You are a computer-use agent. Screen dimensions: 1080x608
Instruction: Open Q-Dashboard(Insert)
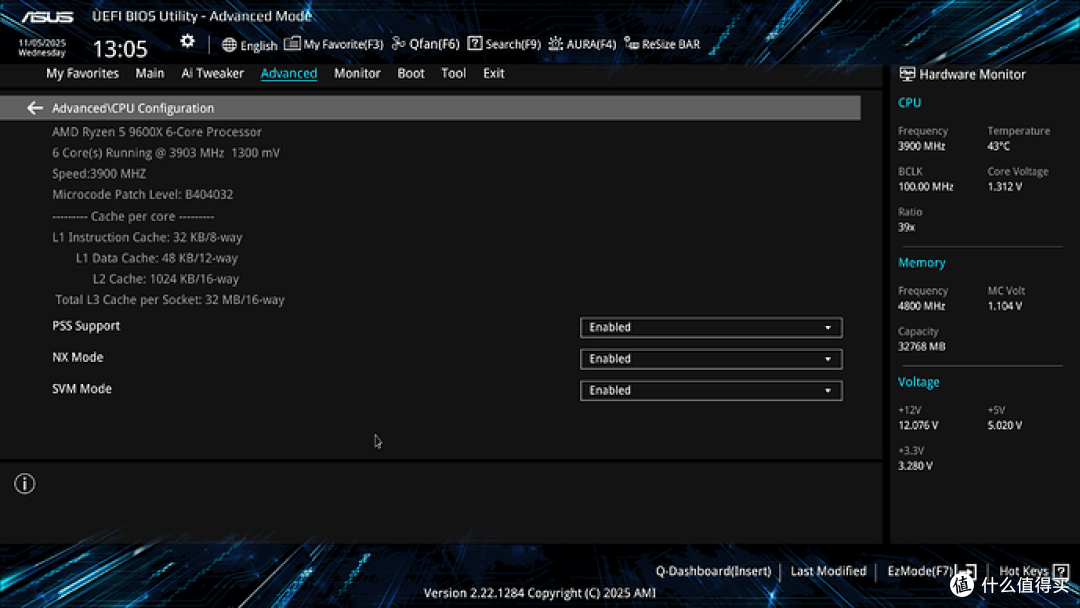713,571
